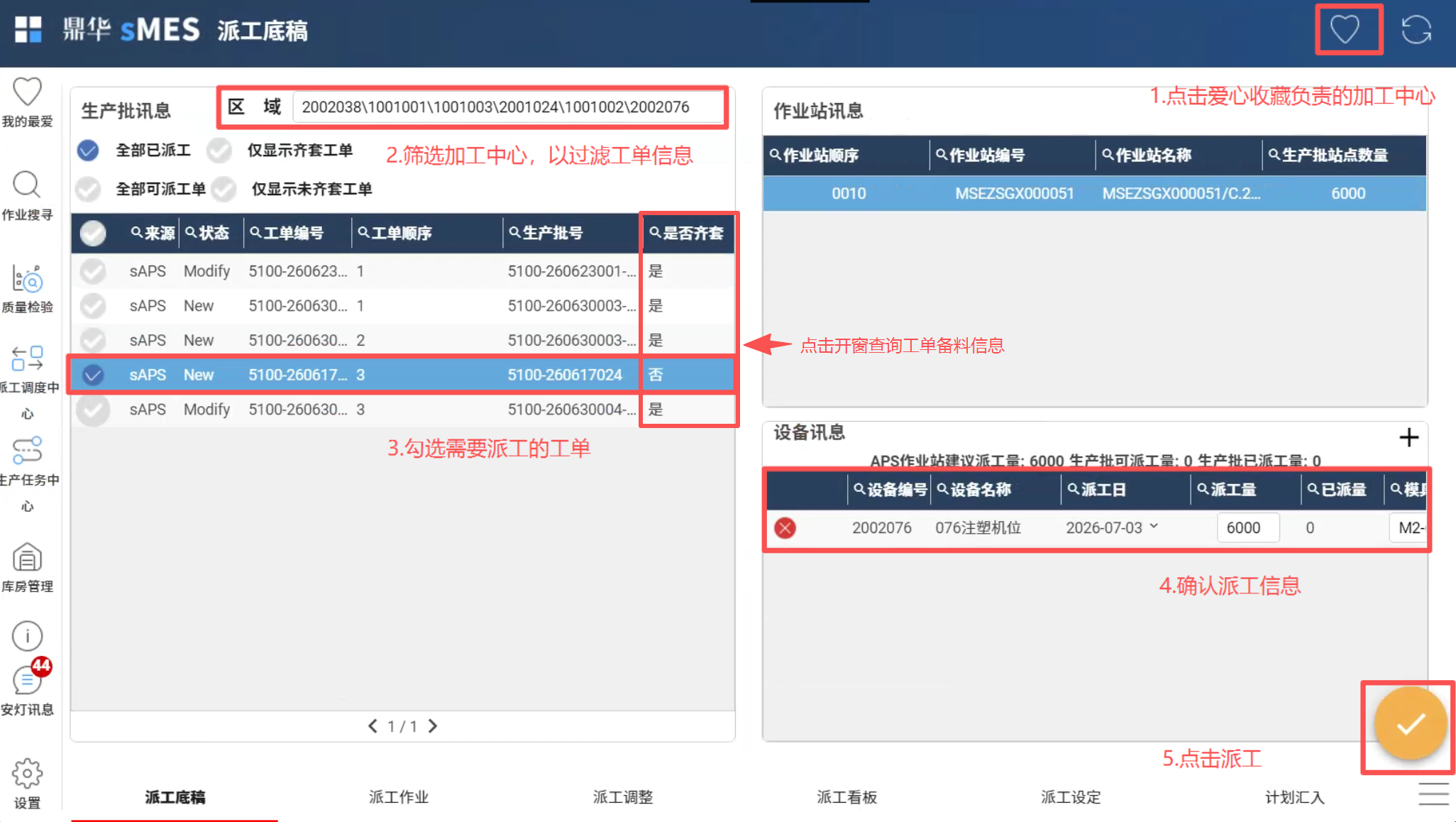
Task: Go to next page arrow
Action: (433, 725)
